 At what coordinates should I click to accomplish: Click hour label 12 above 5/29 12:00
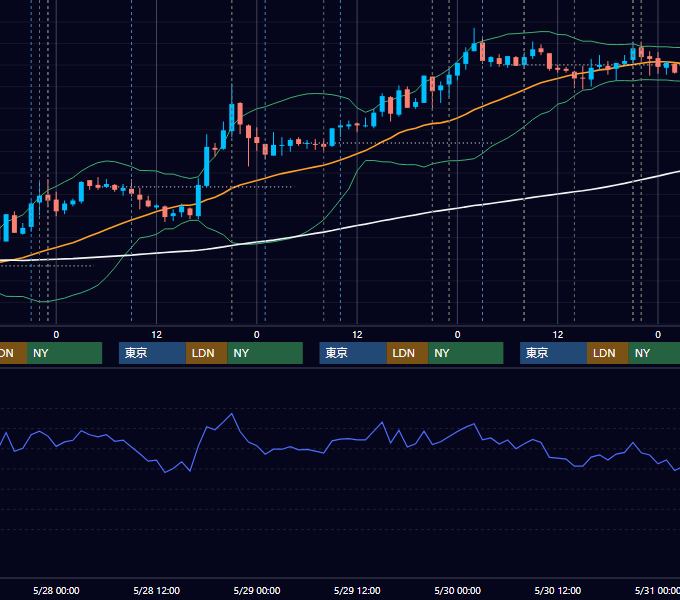pos(357,335)
